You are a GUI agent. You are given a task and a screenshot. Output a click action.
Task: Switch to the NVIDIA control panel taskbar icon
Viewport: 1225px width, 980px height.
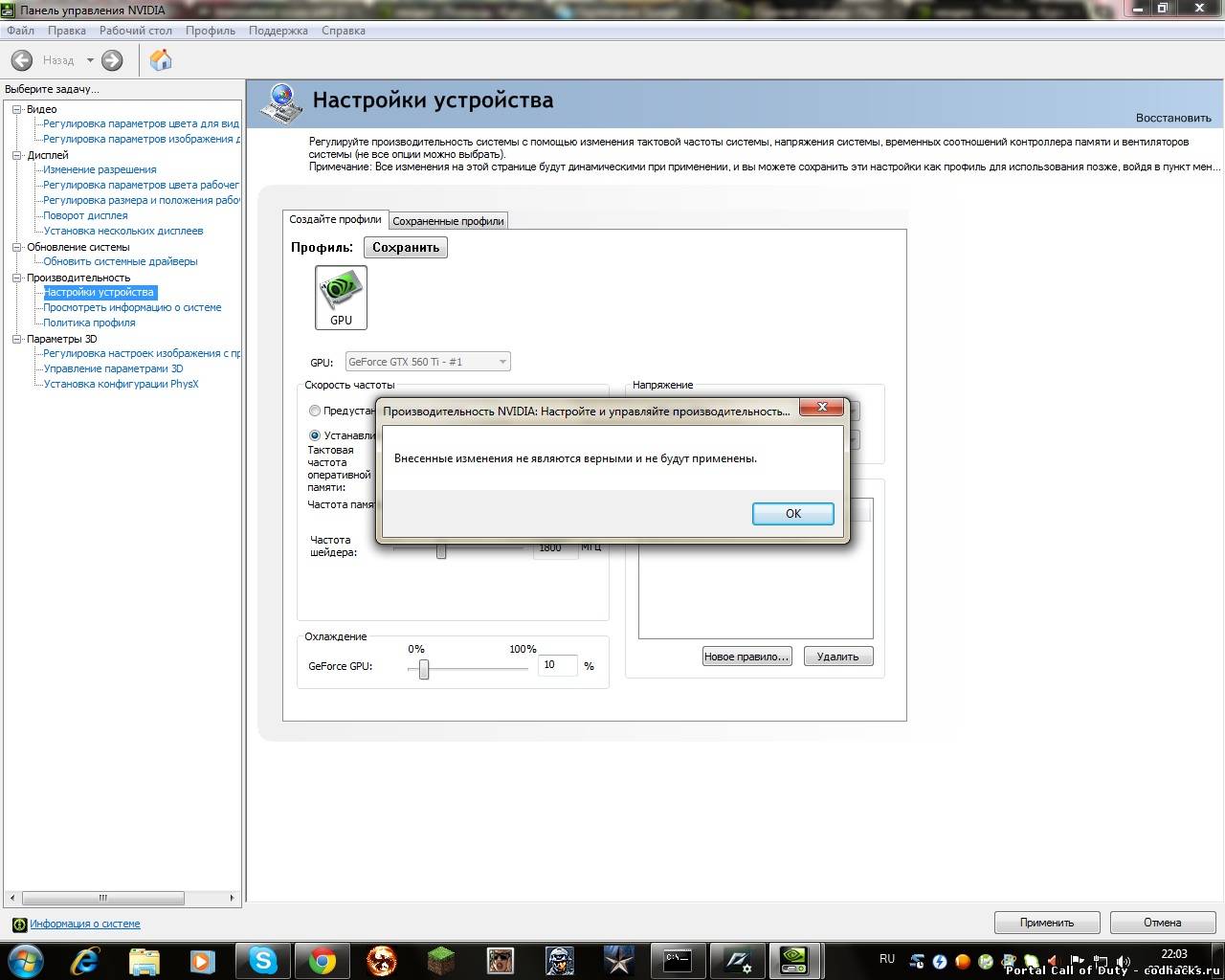click(x=795, y=960)
